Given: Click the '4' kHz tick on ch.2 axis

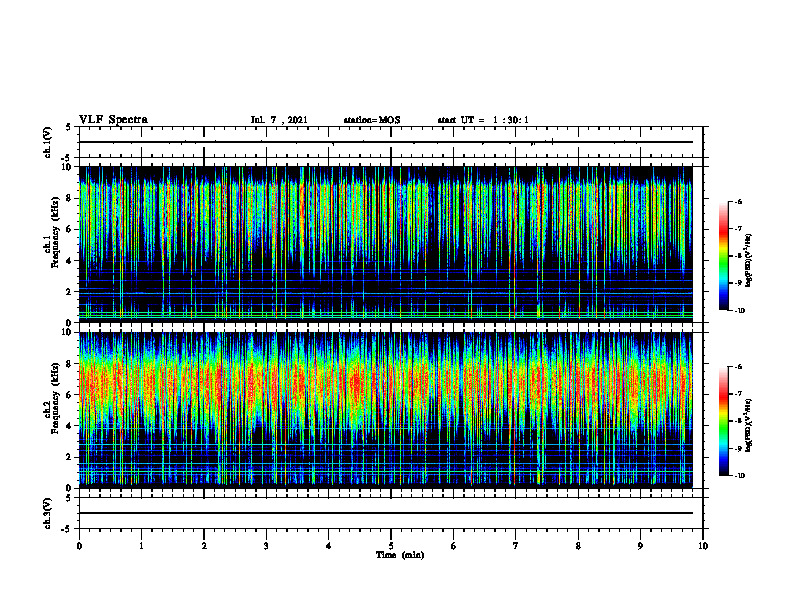Looking at the screenshot, I should click(69, 426).
